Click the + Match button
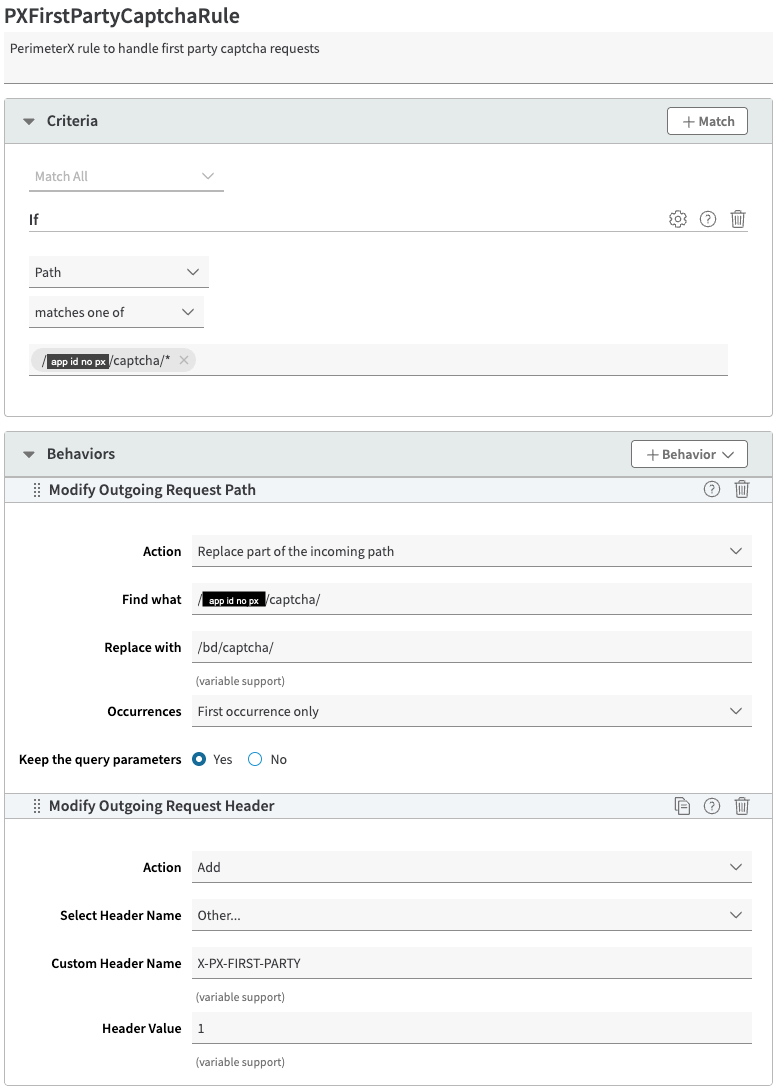 [707, 121]
